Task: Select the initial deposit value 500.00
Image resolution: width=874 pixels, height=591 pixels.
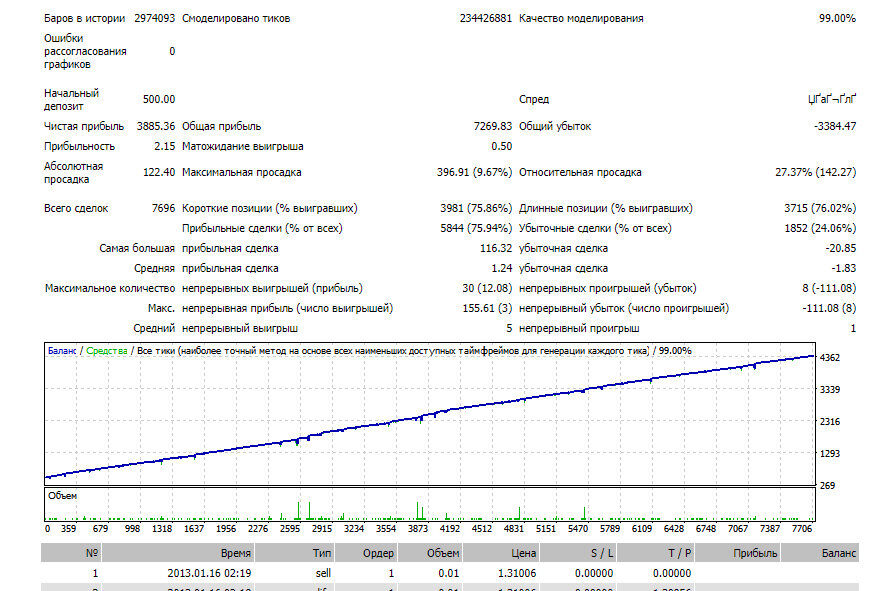Action: (x=159, y=99)
